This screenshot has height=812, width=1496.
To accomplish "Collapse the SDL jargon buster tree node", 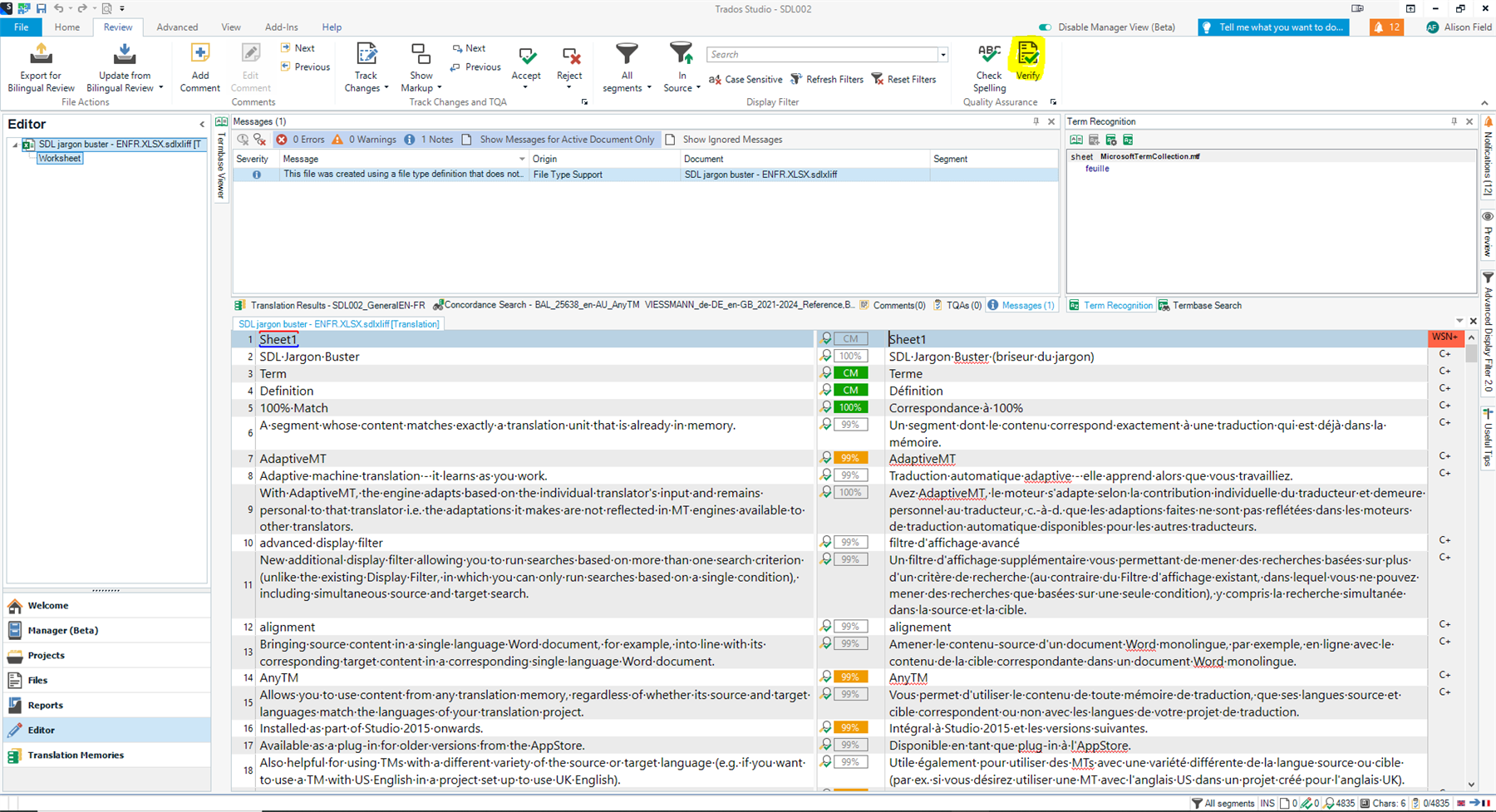I will pyautogui.click(x=14, y=145).
